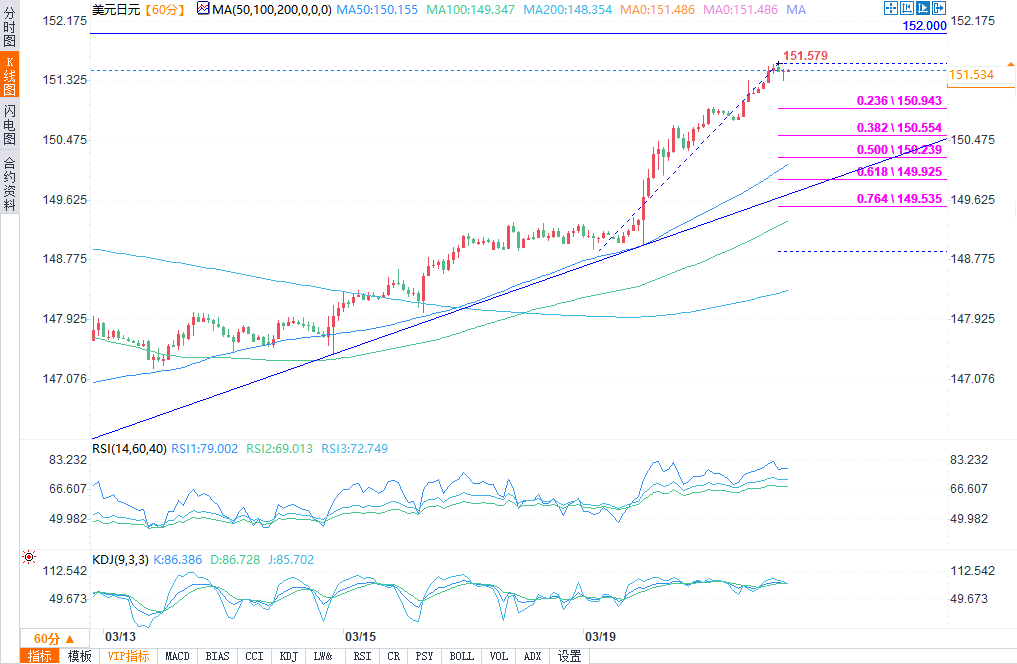Select the RSI indicator button in bottom bar
Image resolution: width=1017 pixels, height=664 pixels.
(x=363, y=656)
